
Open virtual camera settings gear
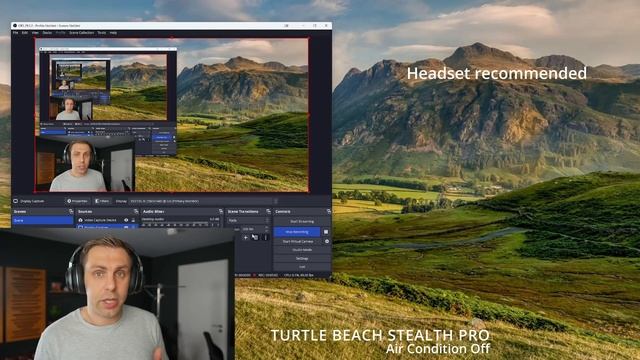(327, 241)
